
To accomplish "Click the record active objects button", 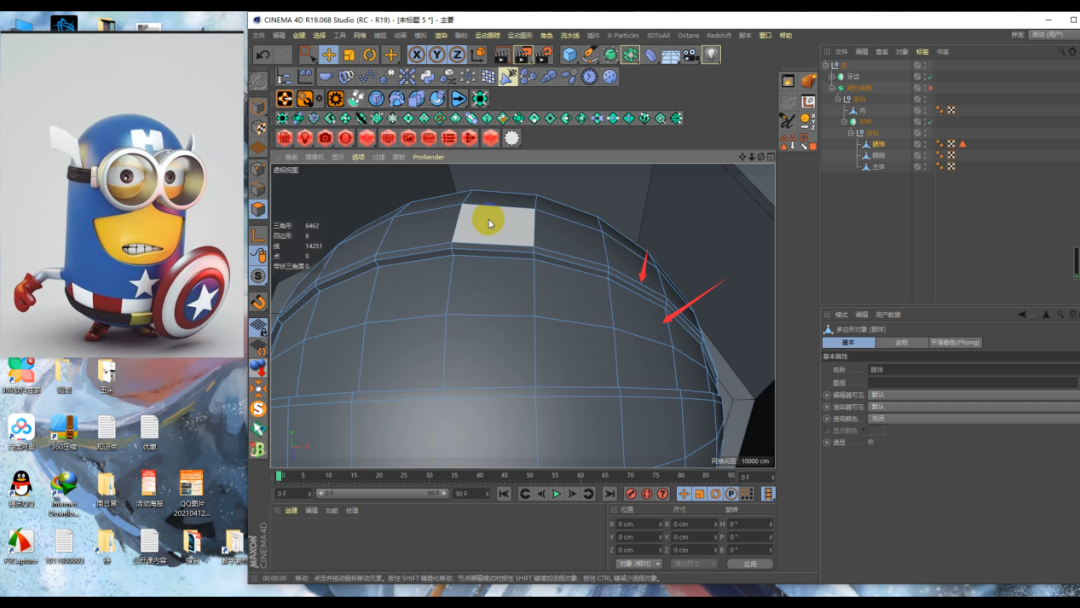I will [630, 494].
